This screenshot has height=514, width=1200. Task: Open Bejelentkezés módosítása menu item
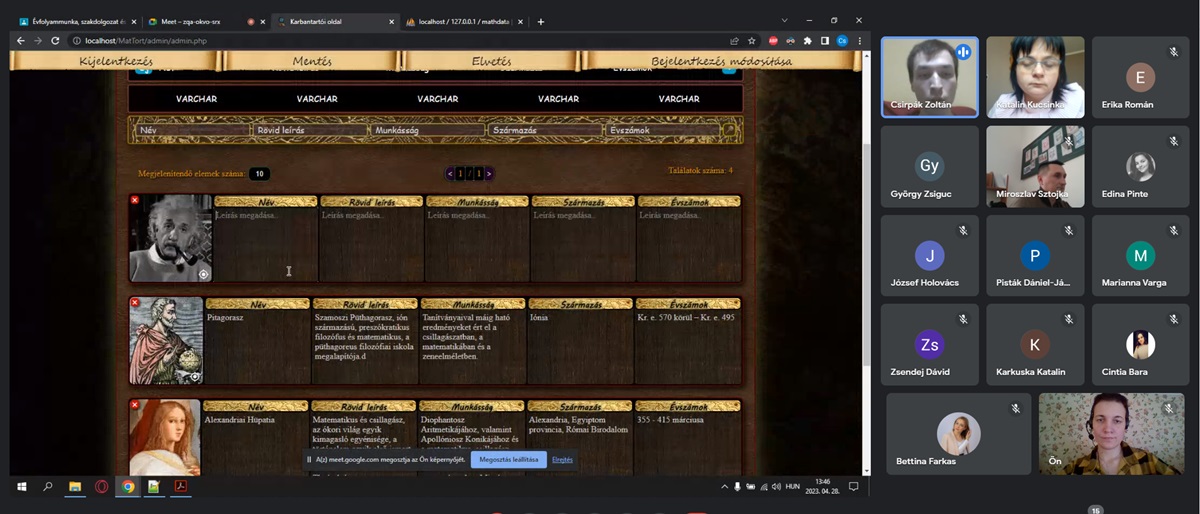click(x=721, y=62)
